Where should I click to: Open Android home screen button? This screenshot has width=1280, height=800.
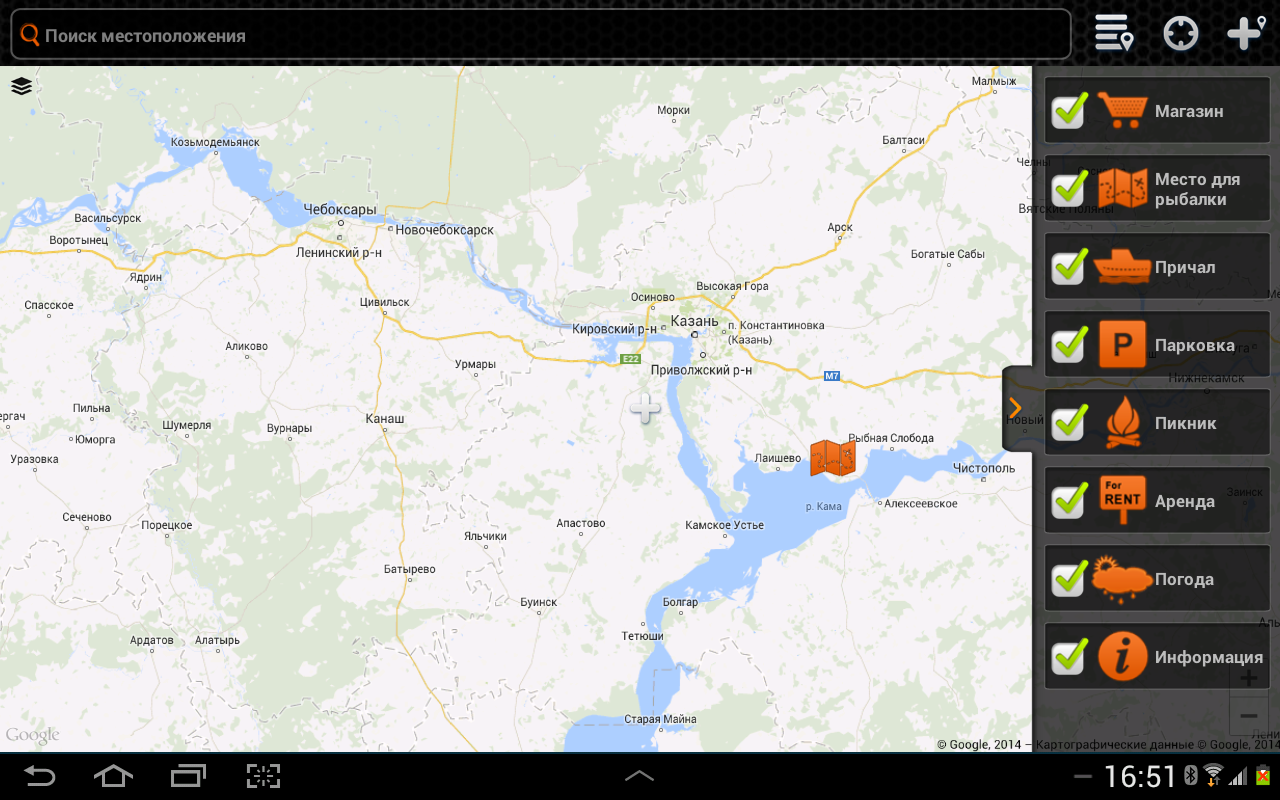tap(112, 776)
